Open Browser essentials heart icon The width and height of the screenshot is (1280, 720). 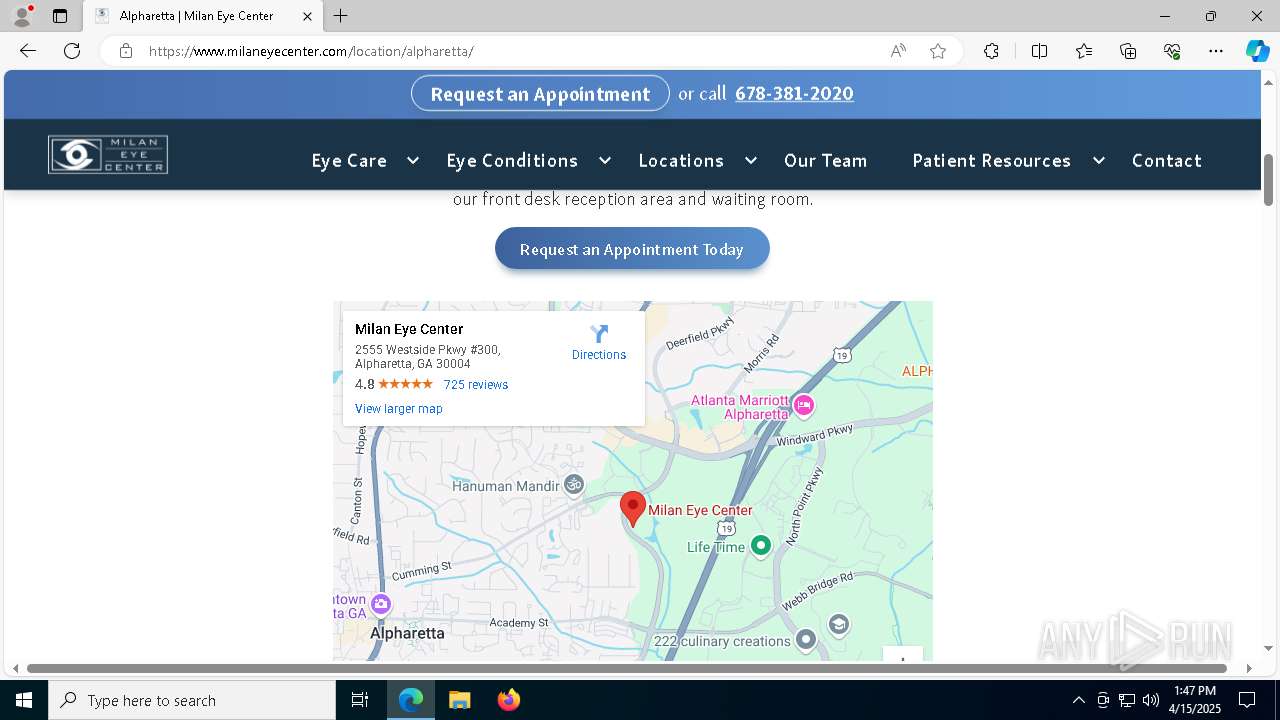1172,51
